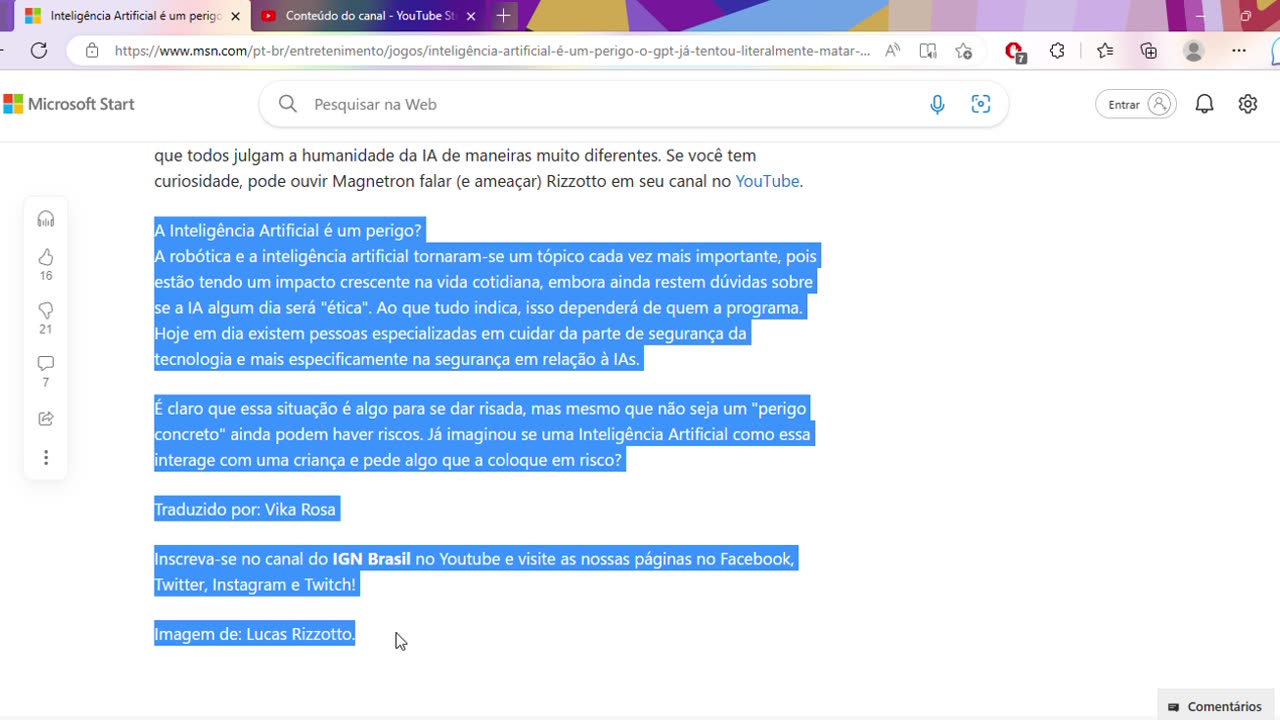Open the red ad blocker extension icon
The width and height of the screenshot is (1280, 720).
[x=1014, y=51]
